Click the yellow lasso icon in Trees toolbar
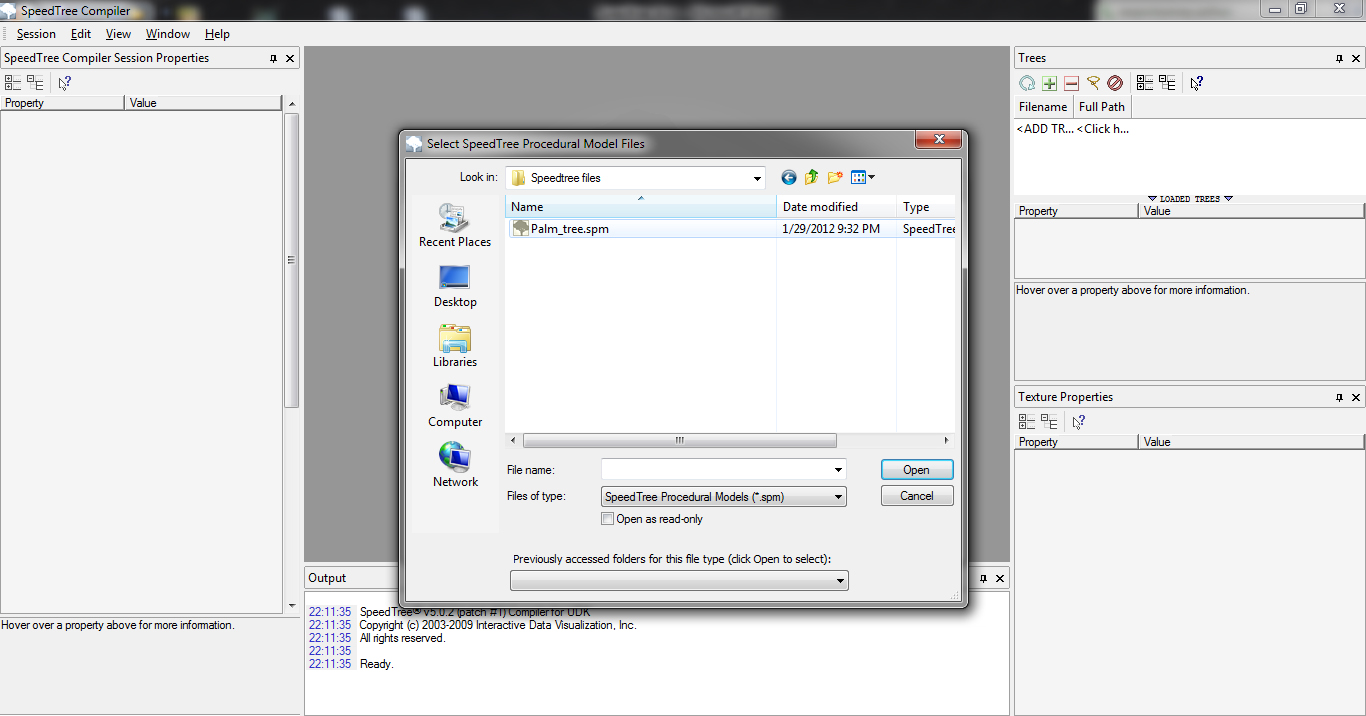Viewport: 1366px width, 716px height. [1093, 84]
